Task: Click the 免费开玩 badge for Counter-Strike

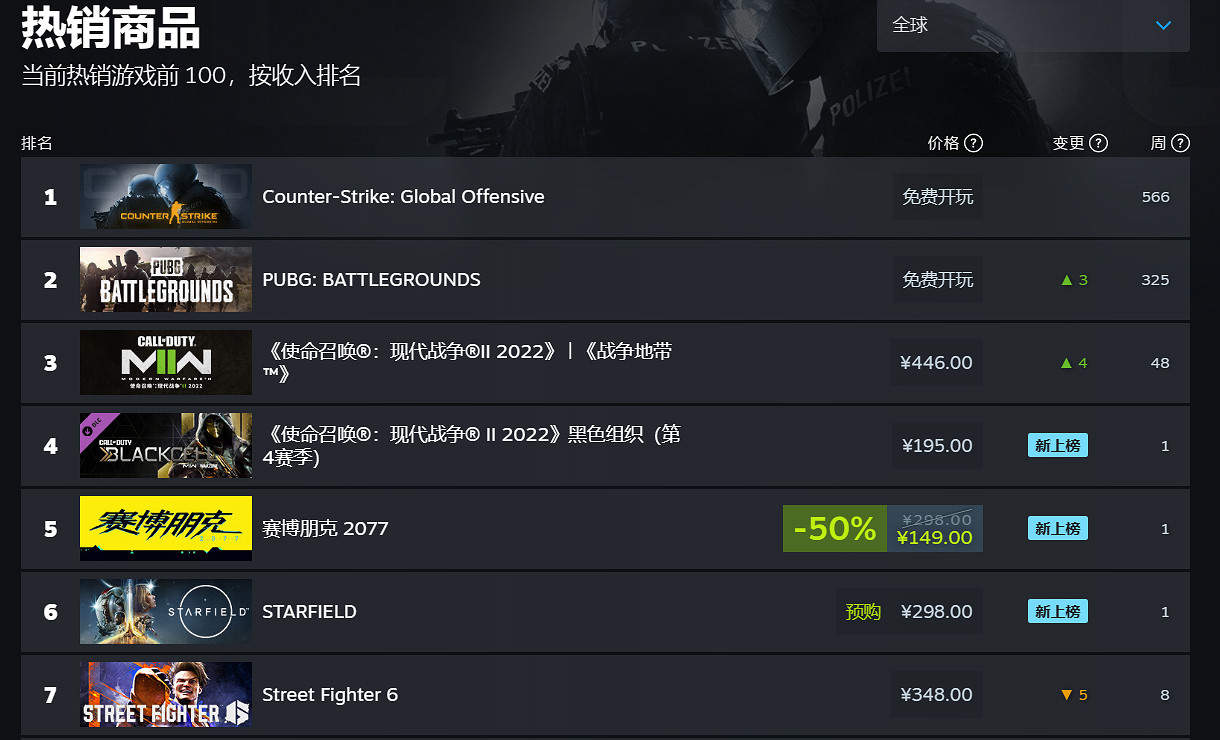Action: (938, 197)
